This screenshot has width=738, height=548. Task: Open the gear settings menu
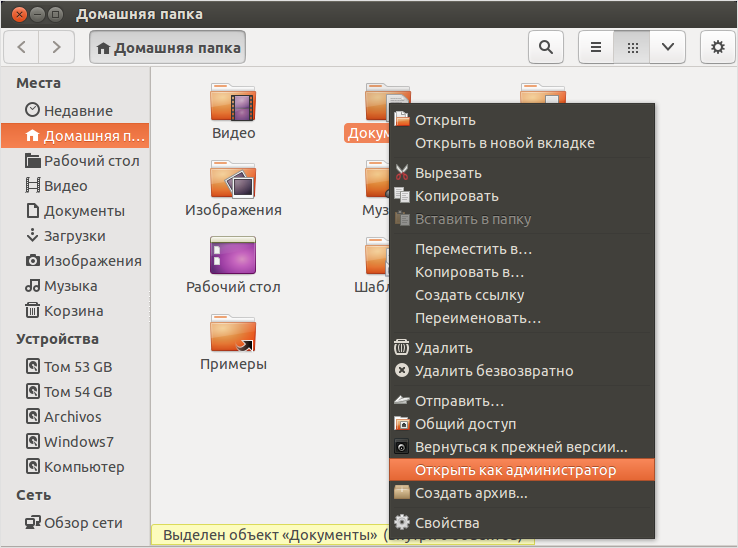pyautogui.click(x=718, y=47)
